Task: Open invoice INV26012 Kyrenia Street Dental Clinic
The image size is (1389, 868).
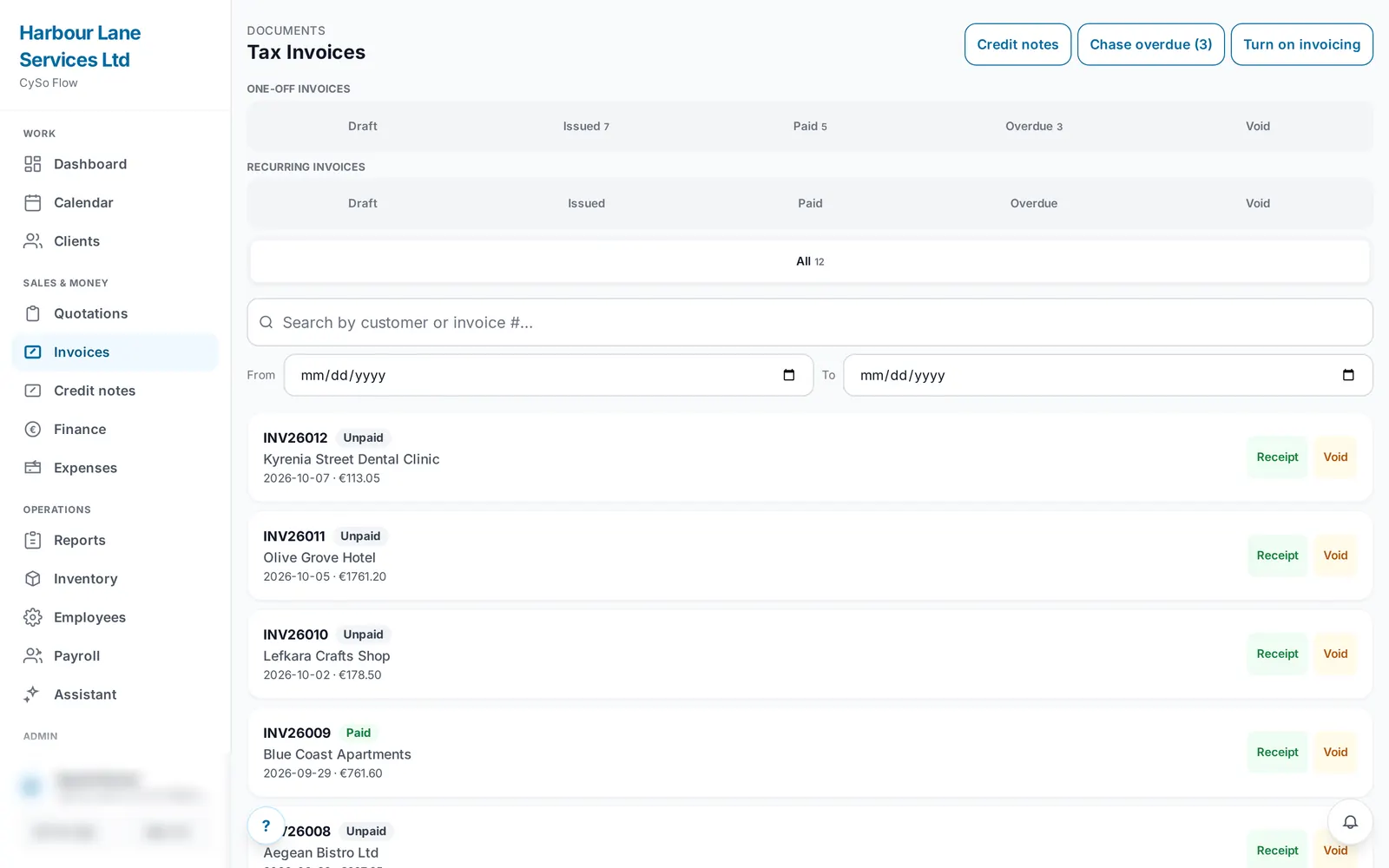Action: tap(810, 457)
